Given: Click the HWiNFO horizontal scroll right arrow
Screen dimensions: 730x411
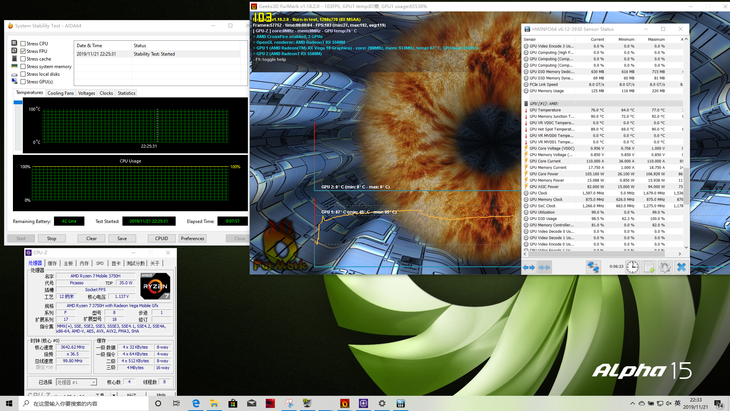Looking at the screenshot, I should (x=680, y=254).
